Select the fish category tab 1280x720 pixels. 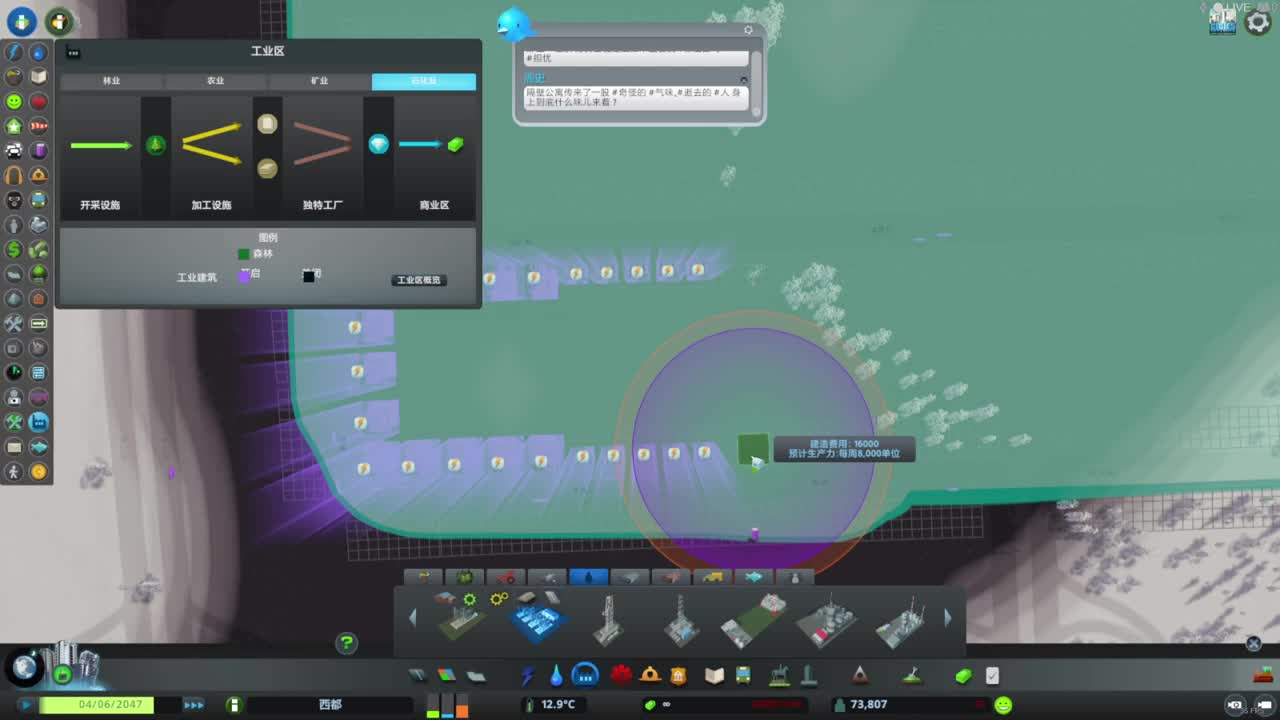[x=753, y=577]
